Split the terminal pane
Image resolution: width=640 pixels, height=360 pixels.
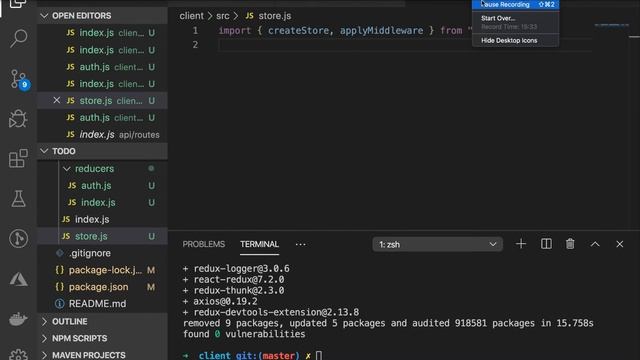tap(546, 244)
